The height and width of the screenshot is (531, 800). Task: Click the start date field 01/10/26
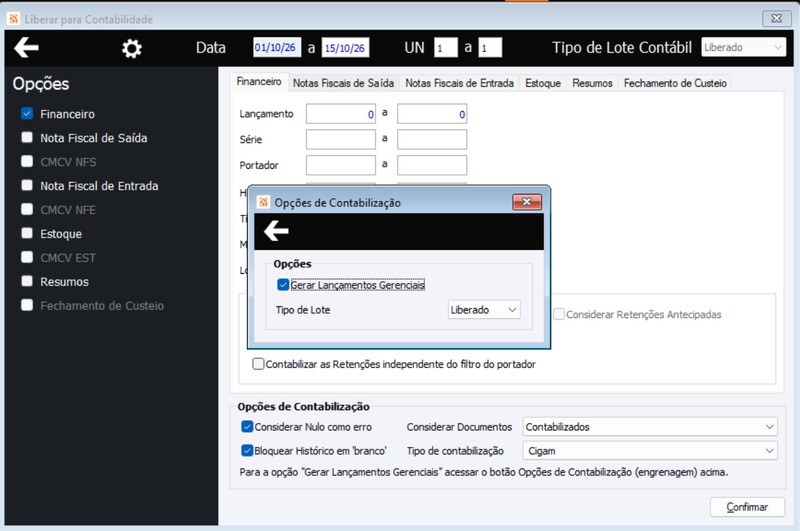coord(277,47)
